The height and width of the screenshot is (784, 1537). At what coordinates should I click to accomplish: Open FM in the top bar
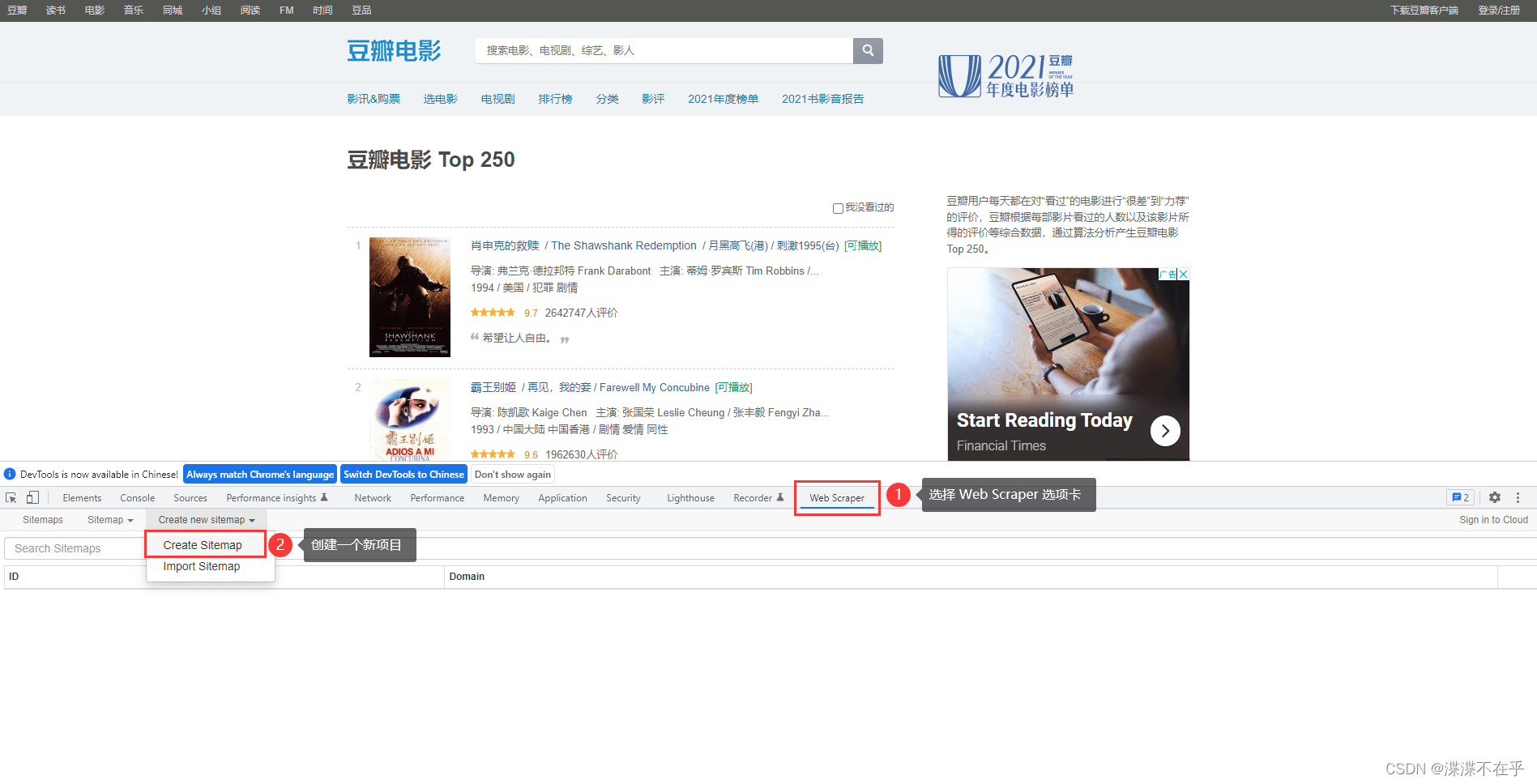287,11
